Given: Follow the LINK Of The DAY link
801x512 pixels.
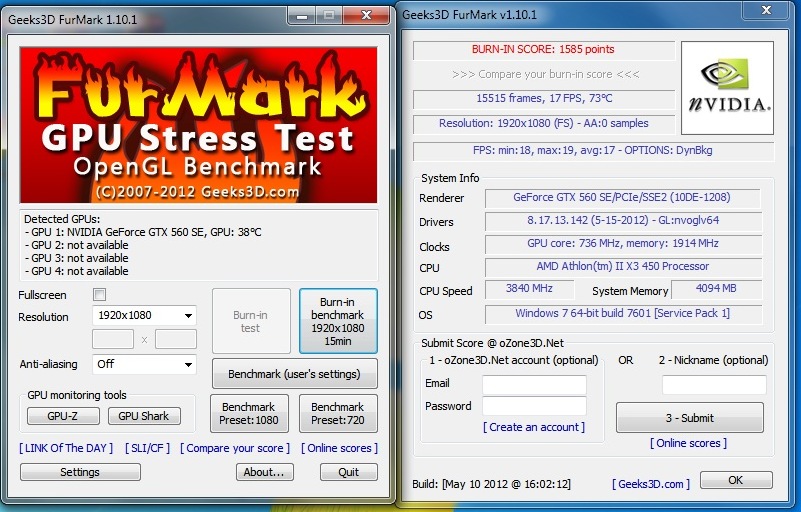Looking at the screenshot, I should (66, 448).
